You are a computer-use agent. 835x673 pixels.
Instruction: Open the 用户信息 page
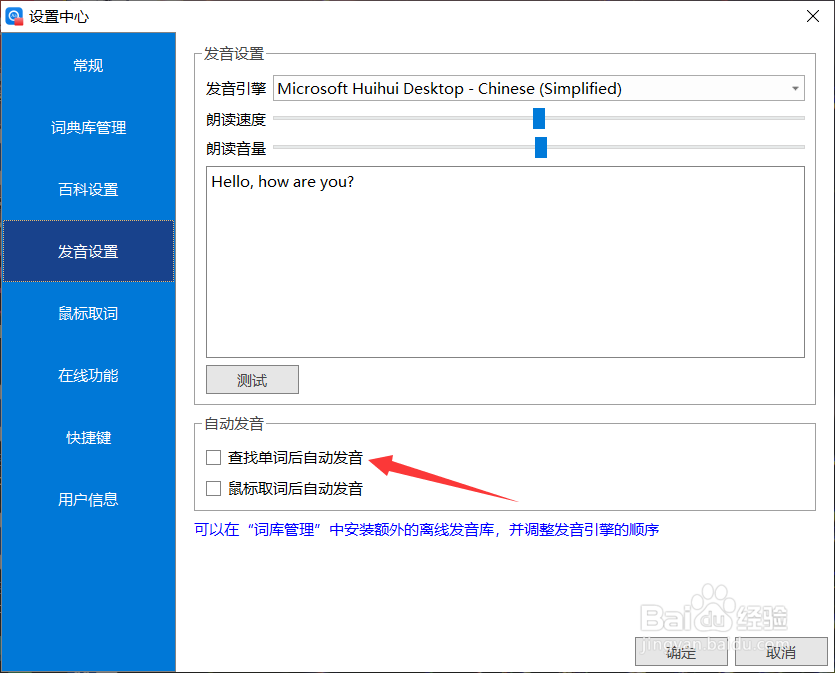pos(88,499)
